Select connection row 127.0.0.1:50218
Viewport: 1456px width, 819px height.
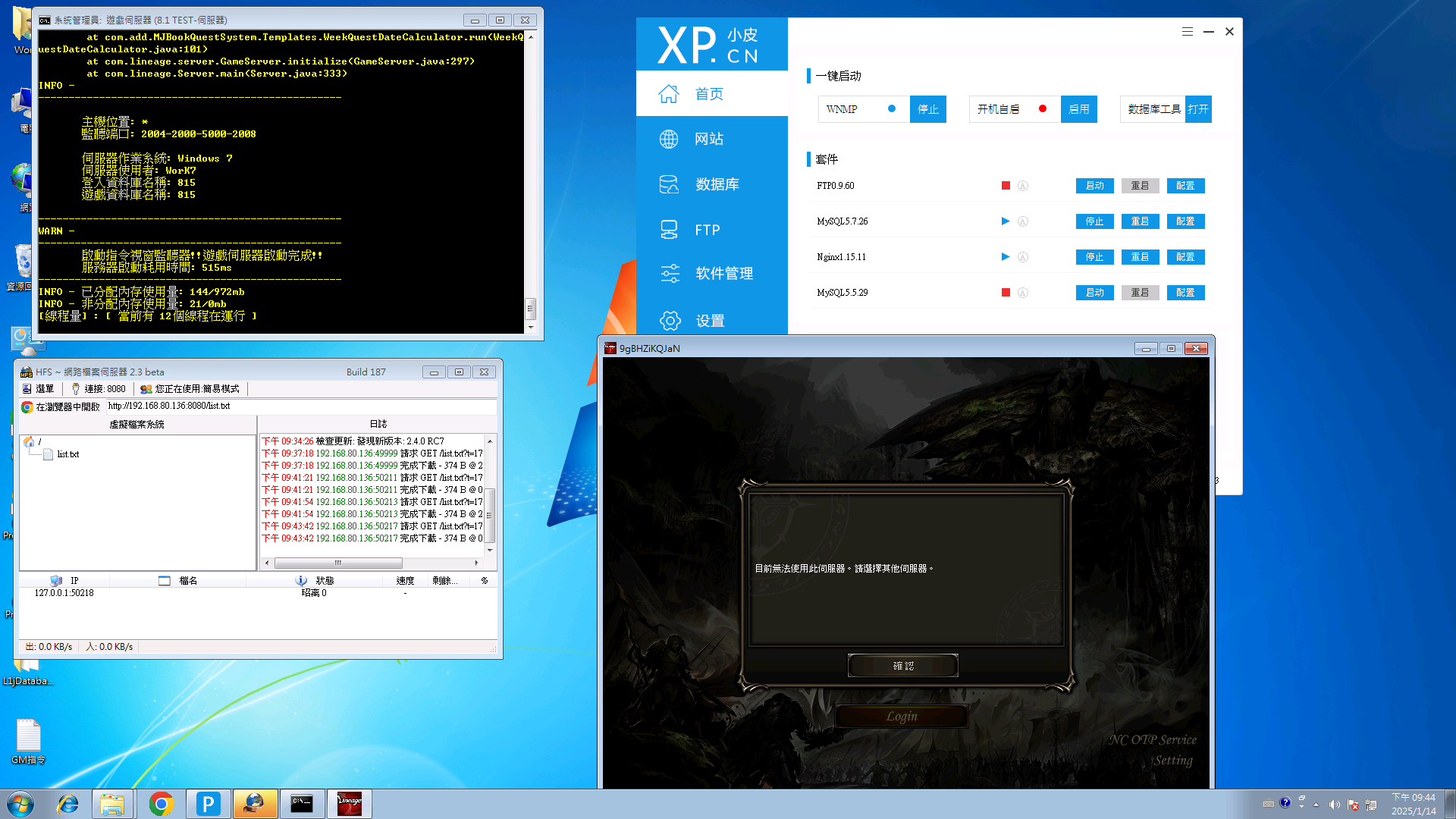(257, 593)
